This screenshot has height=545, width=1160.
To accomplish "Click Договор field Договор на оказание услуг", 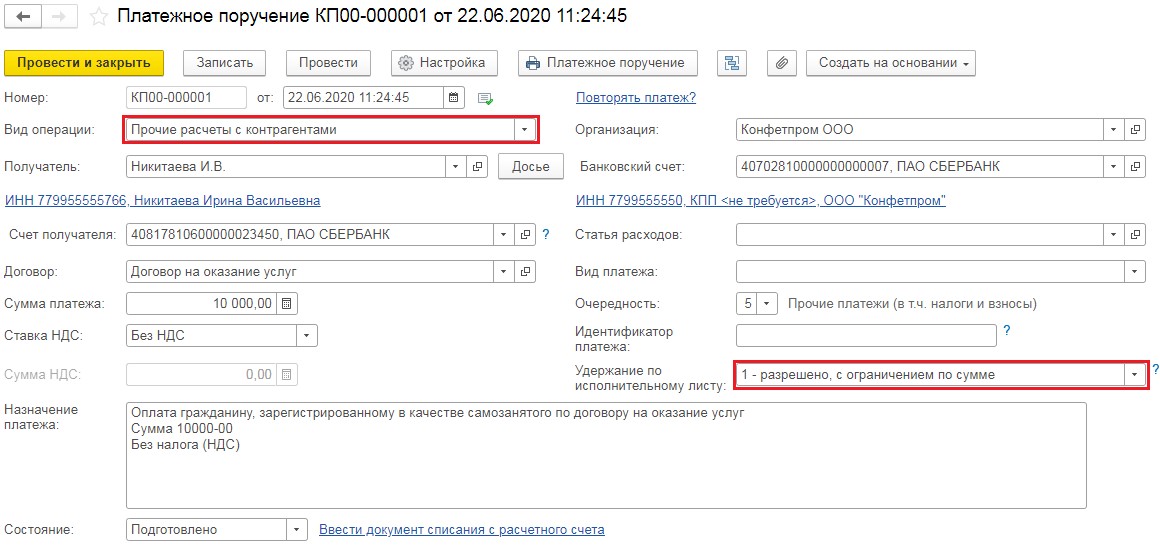I will pos(310,271).
